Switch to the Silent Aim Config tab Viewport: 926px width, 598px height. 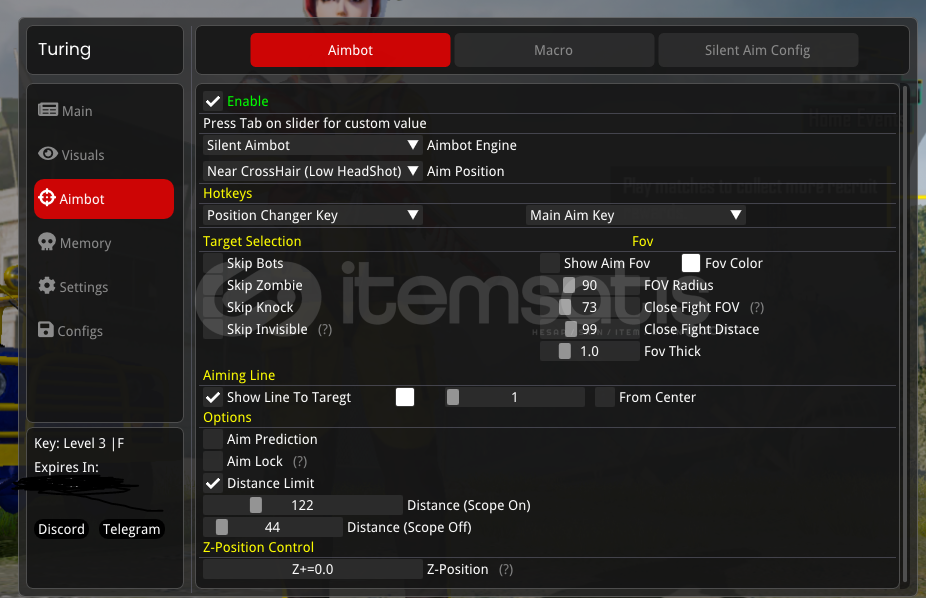(x=757, y=50)
